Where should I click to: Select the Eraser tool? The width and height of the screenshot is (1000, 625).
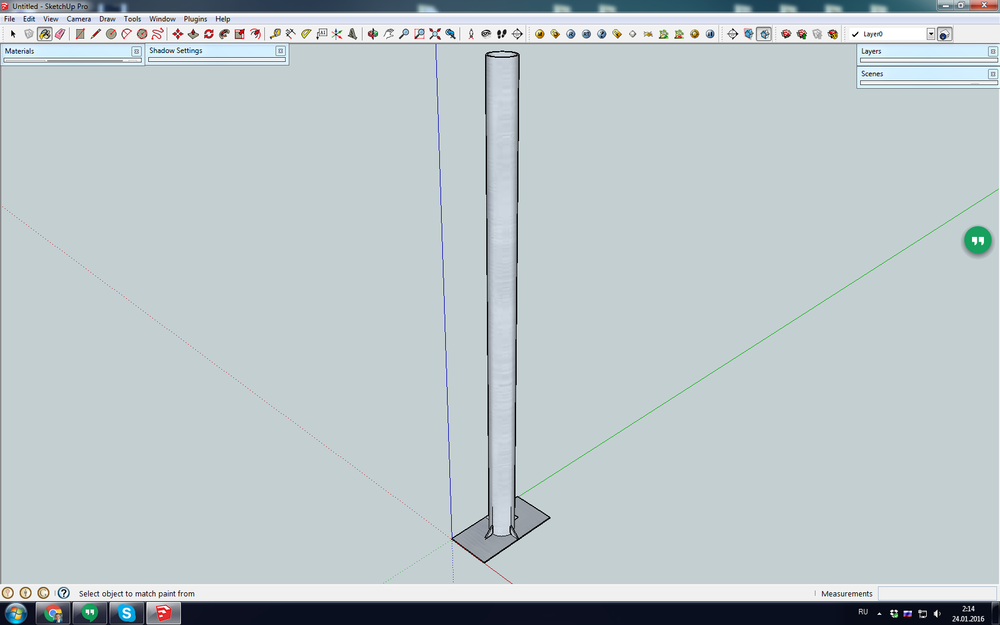pyautogui.click(x=61, y=33)
